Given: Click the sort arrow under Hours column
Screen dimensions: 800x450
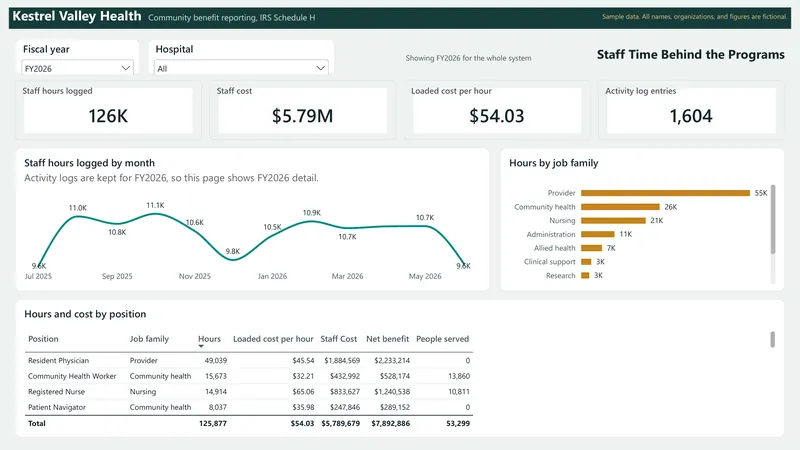Looking at the screenshot, I should tap(201, 346).
